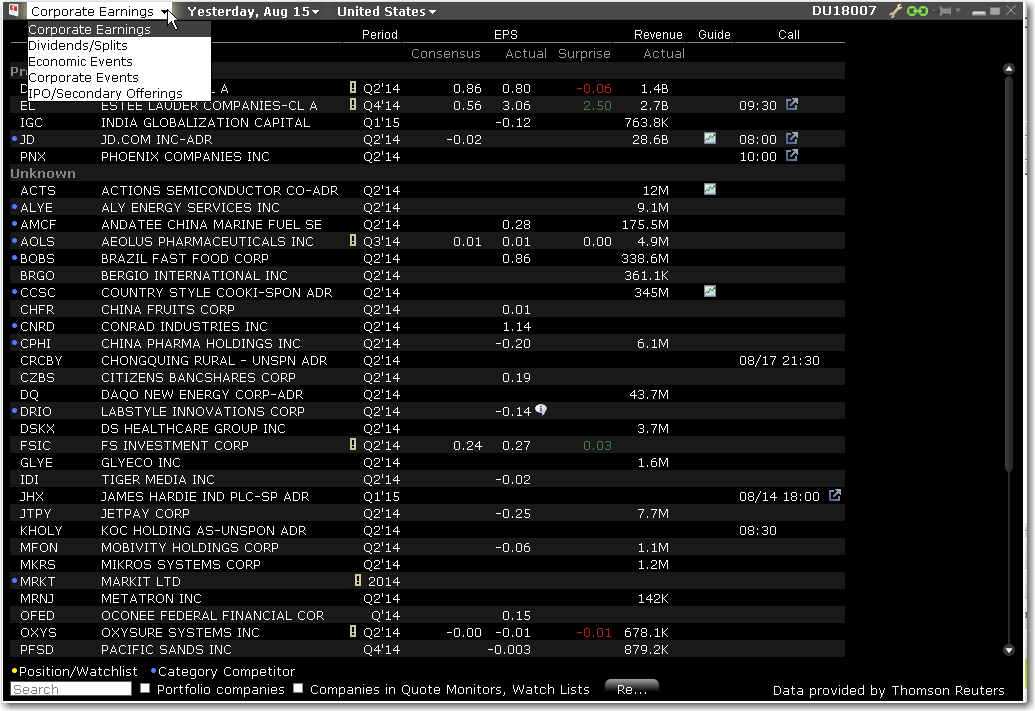1035x711 pixels.
Task: Click the alert icon beside the 0.86 consensus row
Action: coord(353,87)
